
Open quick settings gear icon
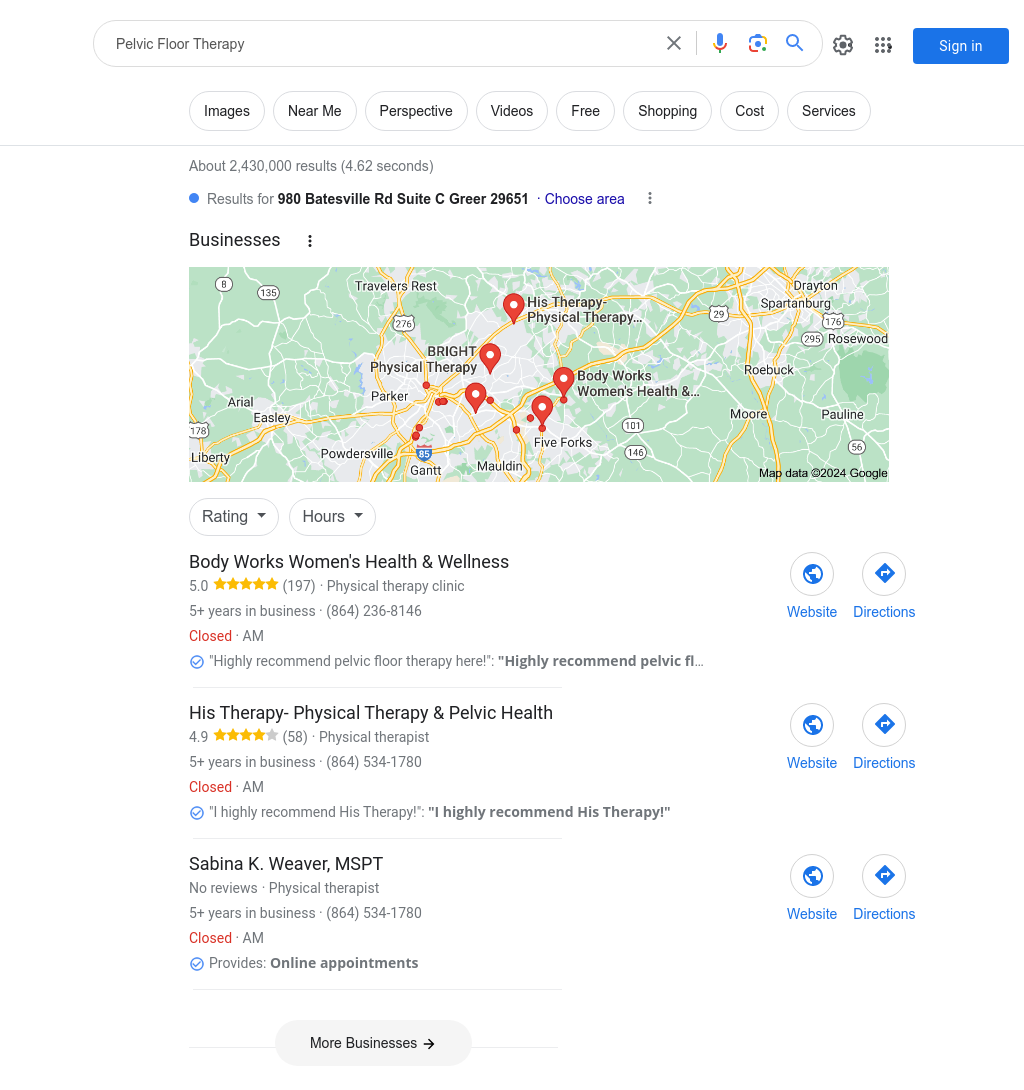point(843,45)
